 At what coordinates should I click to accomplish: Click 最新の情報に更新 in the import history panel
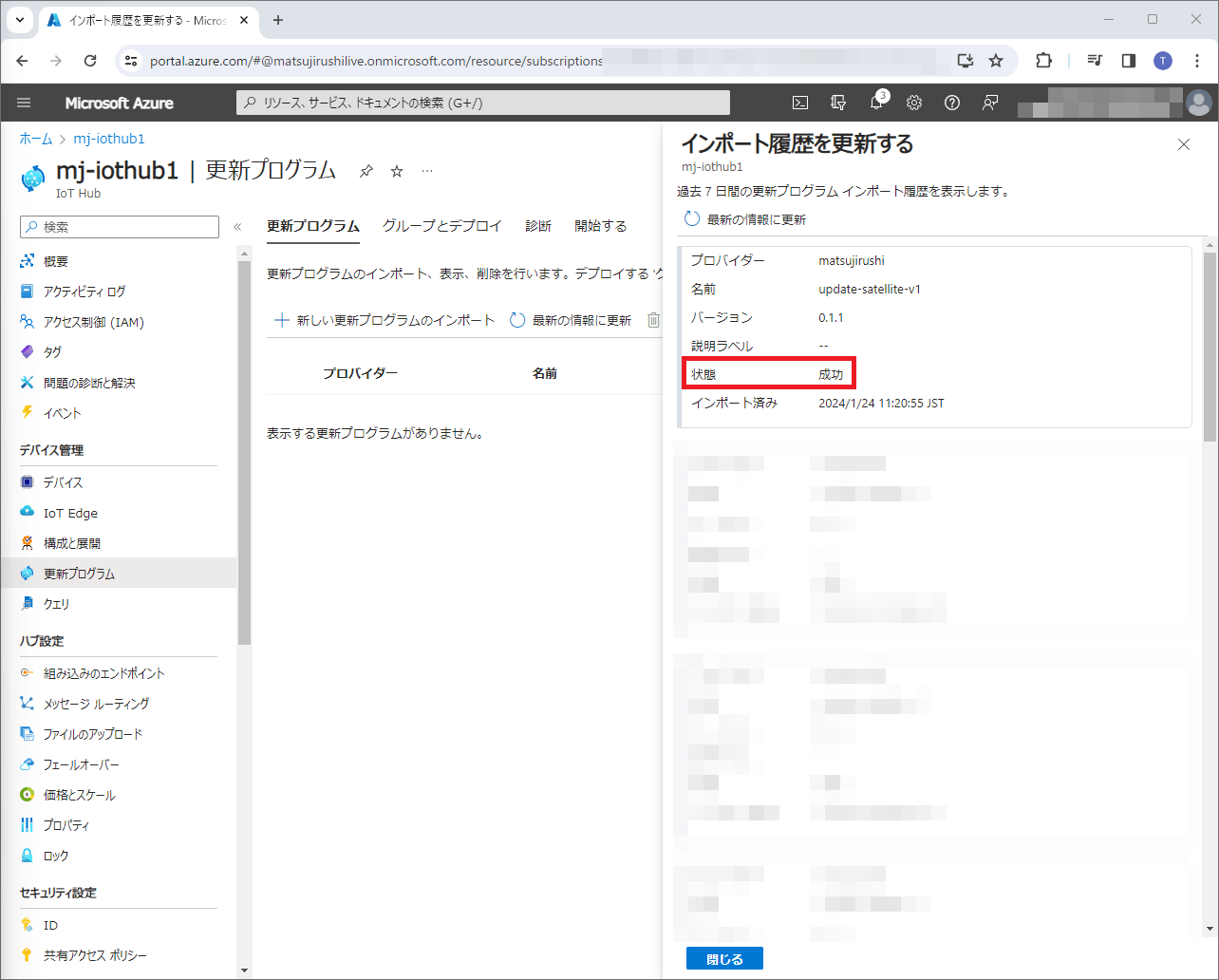point(745,219)
